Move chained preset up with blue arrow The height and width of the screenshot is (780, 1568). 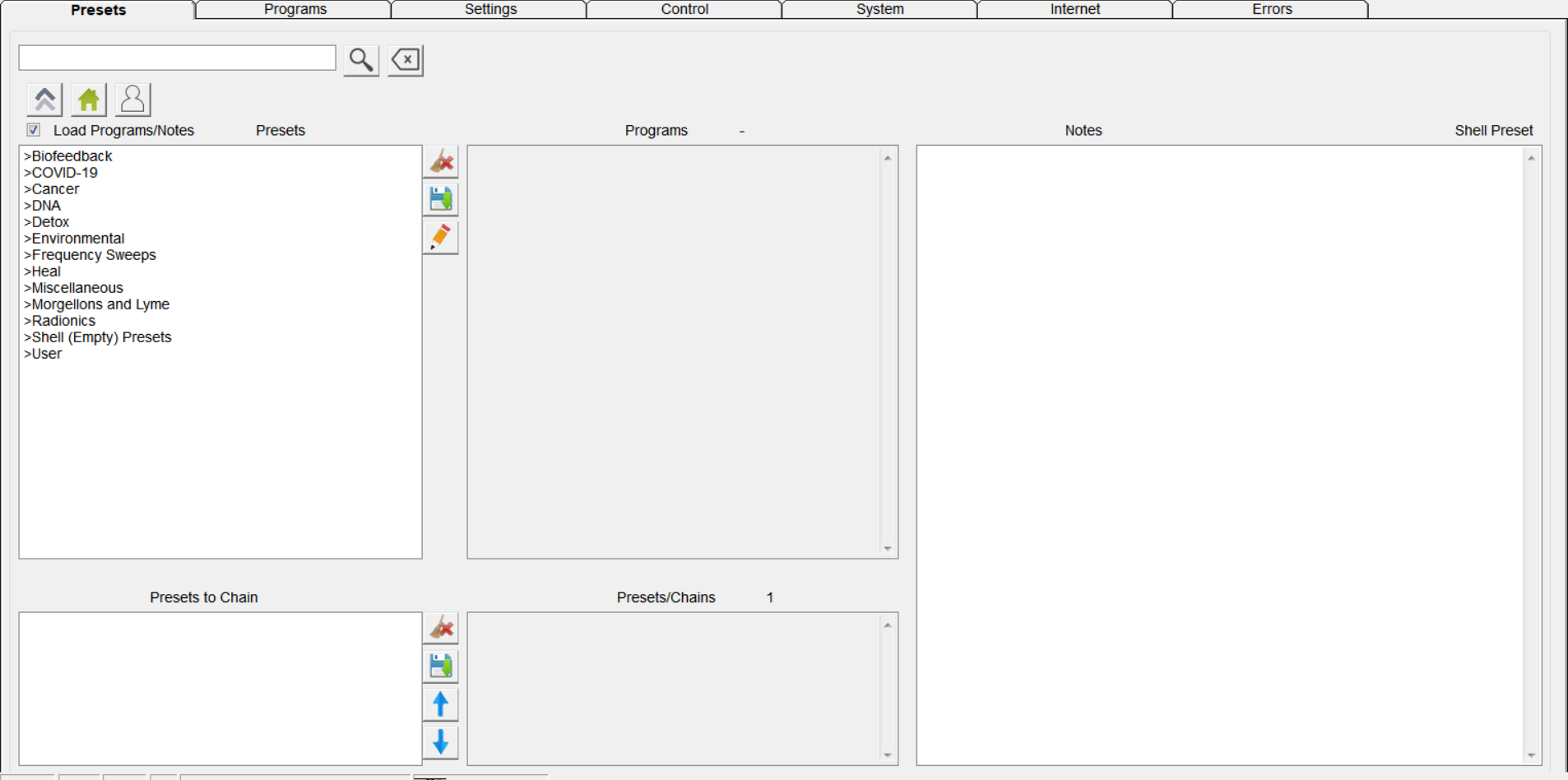click(441, 704)
